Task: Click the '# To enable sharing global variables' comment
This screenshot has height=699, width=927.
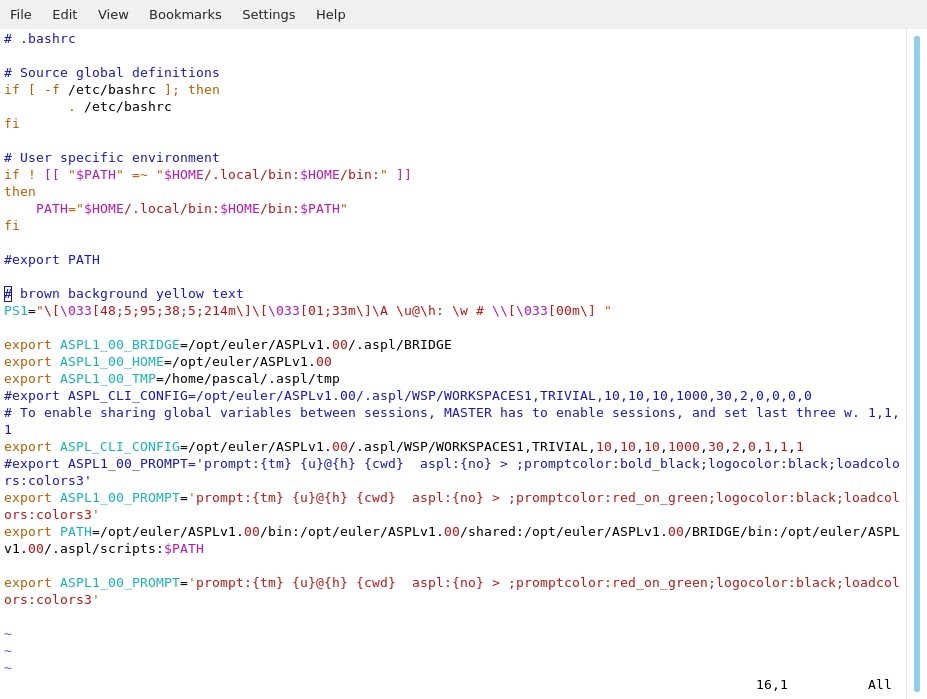Action: [450, 413]
